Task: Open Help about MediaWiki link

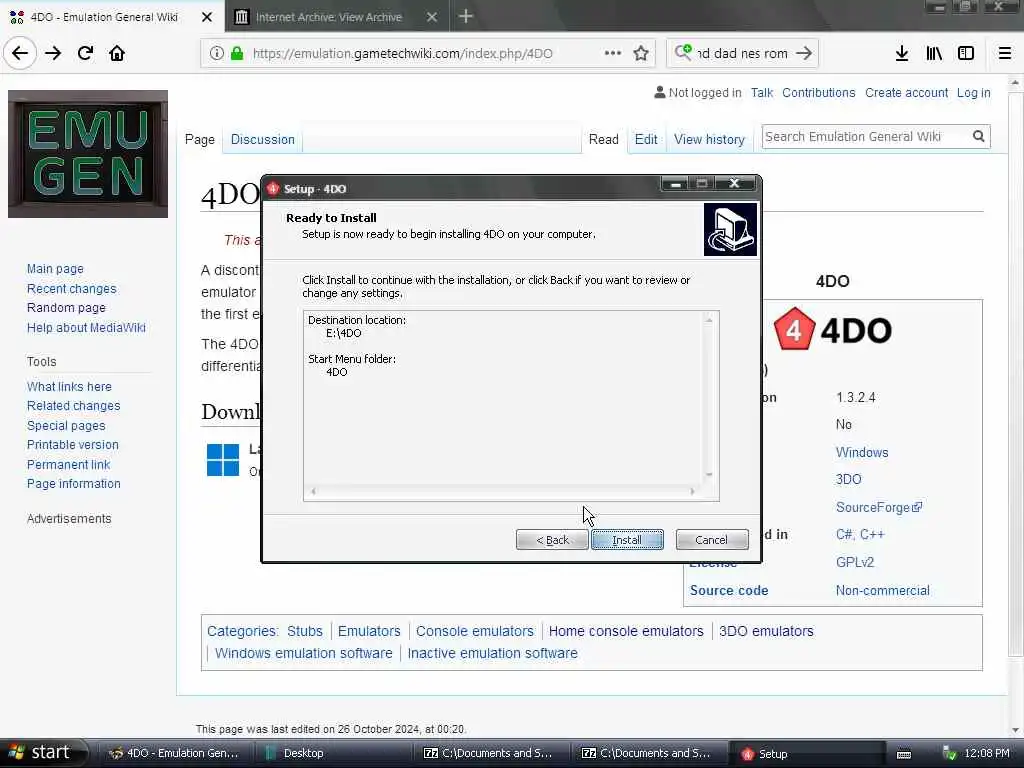Action: [x=86, y=328]
